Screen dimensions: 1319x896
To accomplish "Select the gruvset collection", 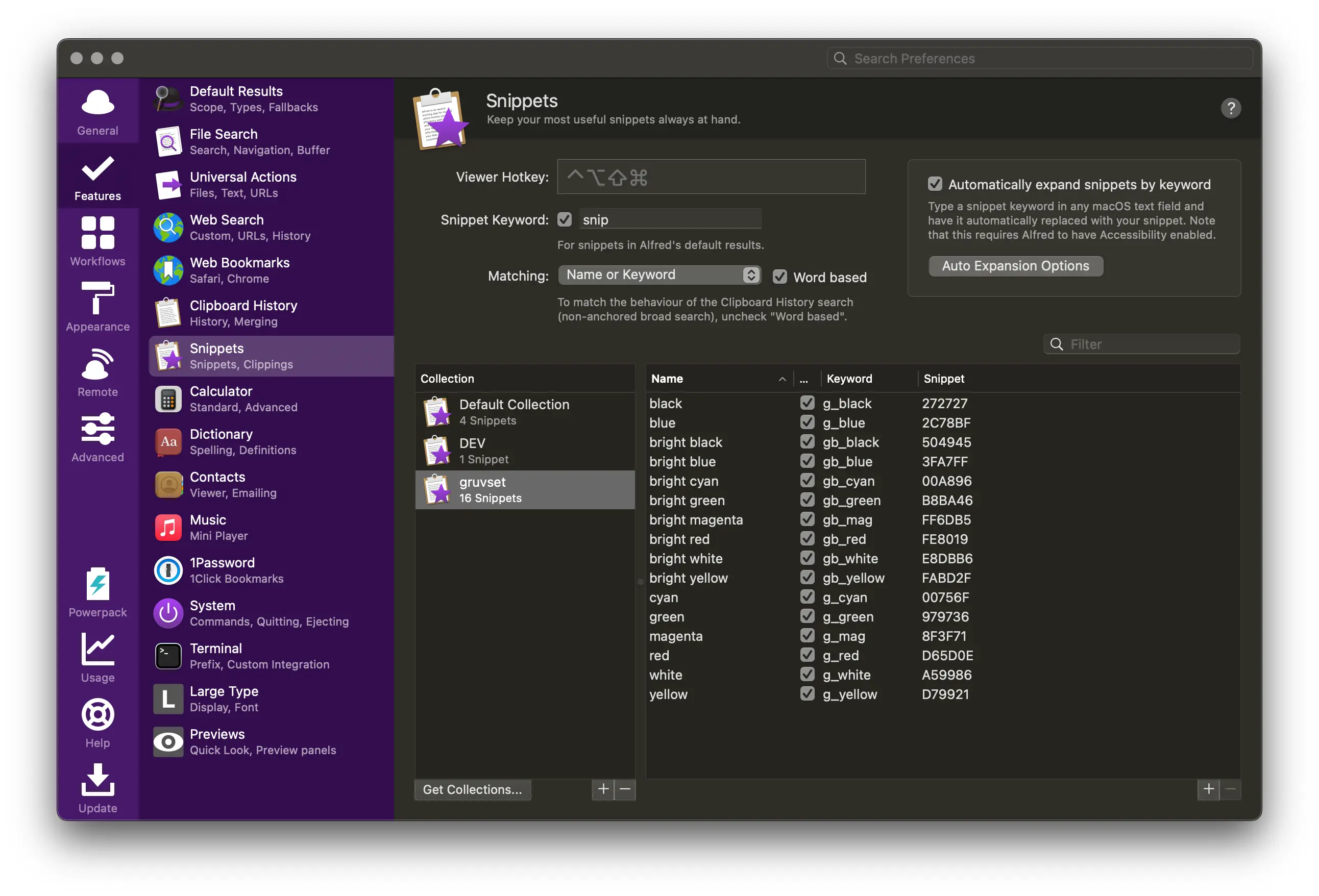I will click(525, 489).
